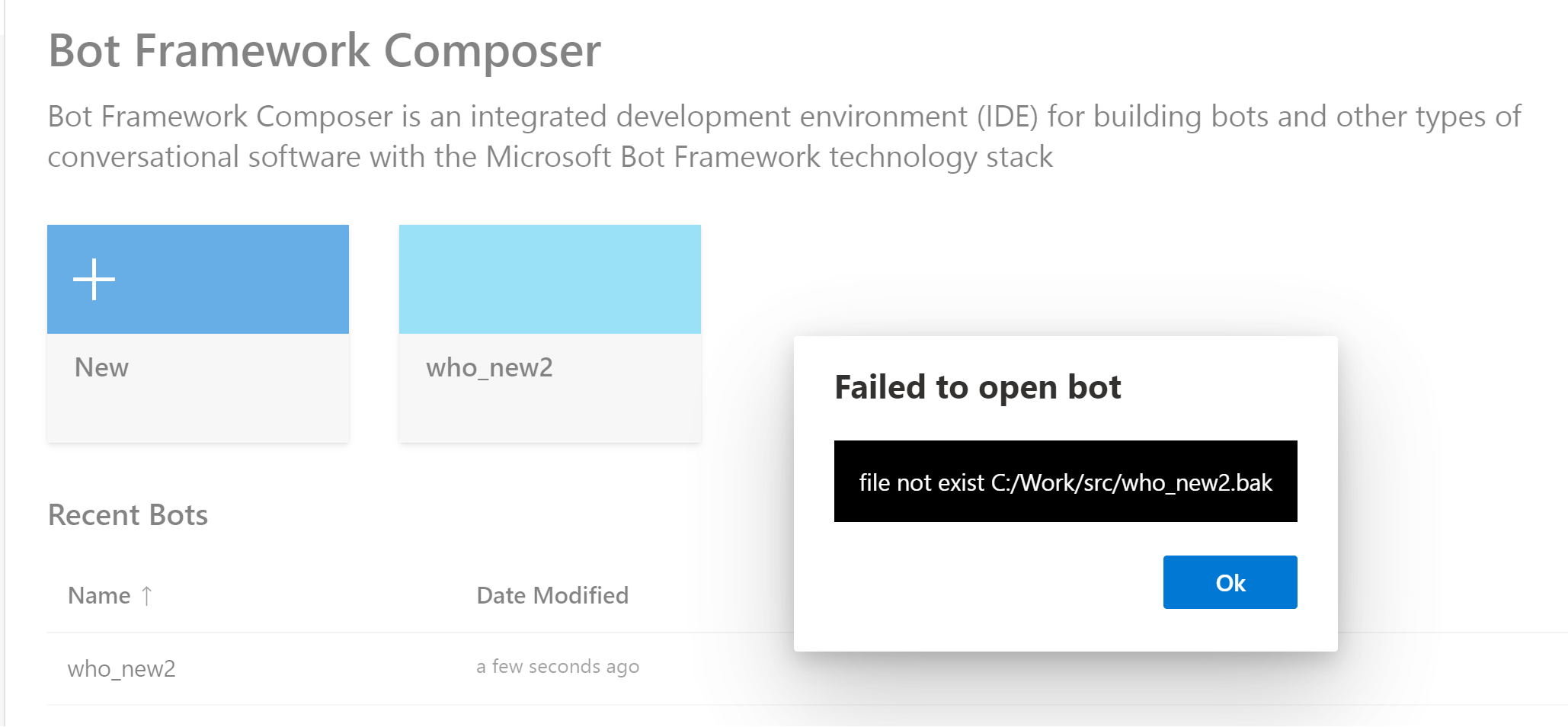Select the light blue who_new2 thumbnail area

click(x=549, y=279)
